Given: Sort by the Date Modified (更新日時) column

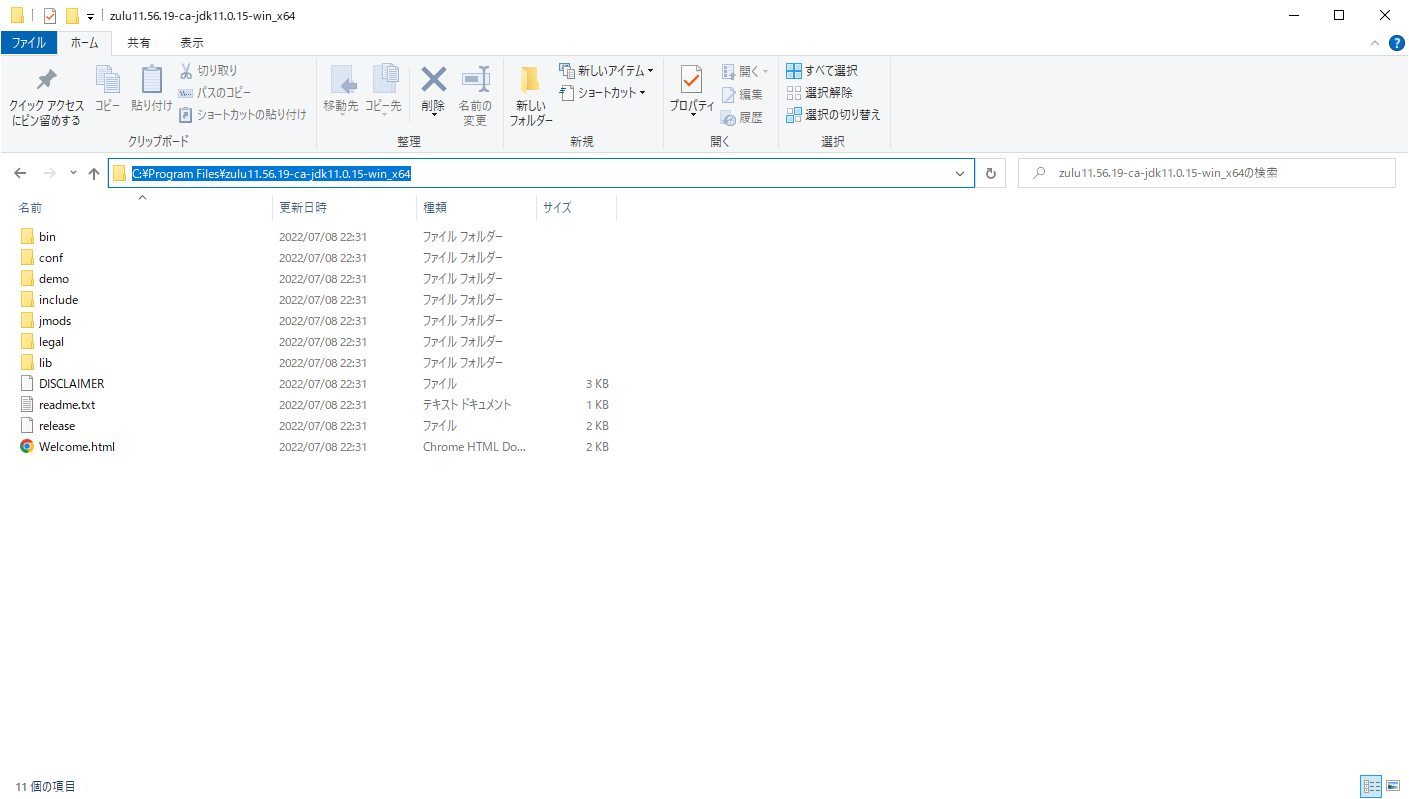Looking at the screenshot, I should [344, 207].
